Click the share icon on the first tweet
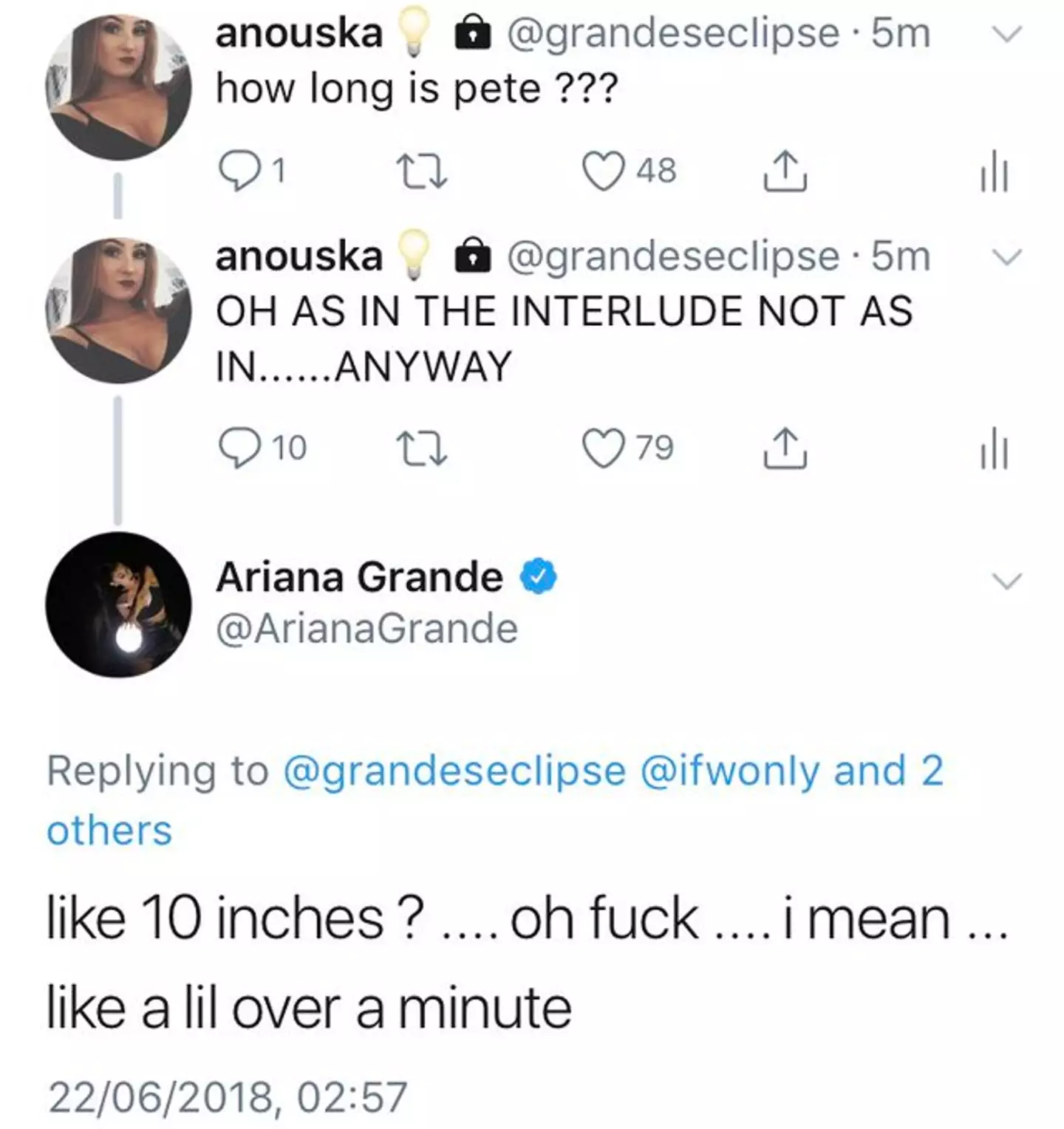Image resolution: width=1064 pixels, height=1129 pixels. click(x=785, y=171)
